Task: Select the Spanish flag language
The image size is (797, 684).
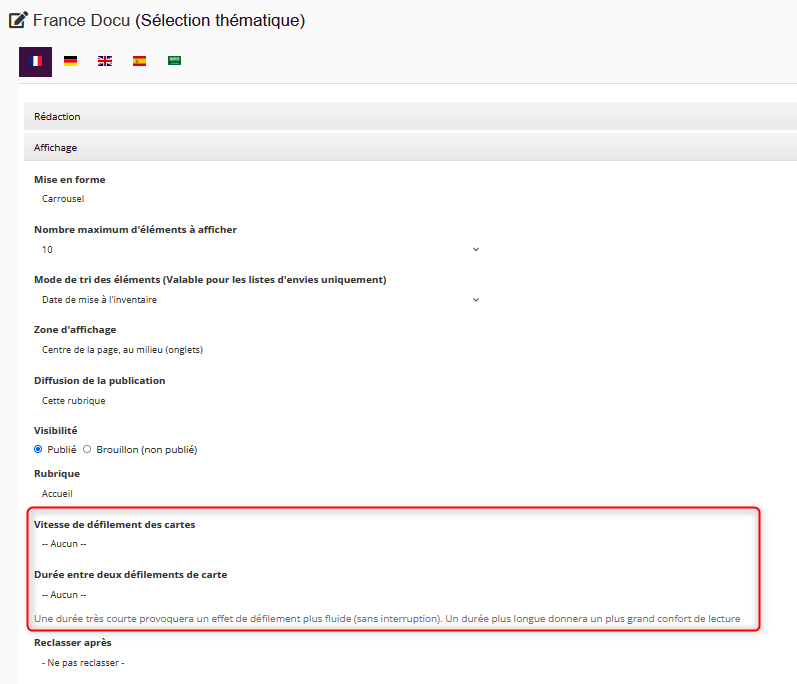Action: 139,61
